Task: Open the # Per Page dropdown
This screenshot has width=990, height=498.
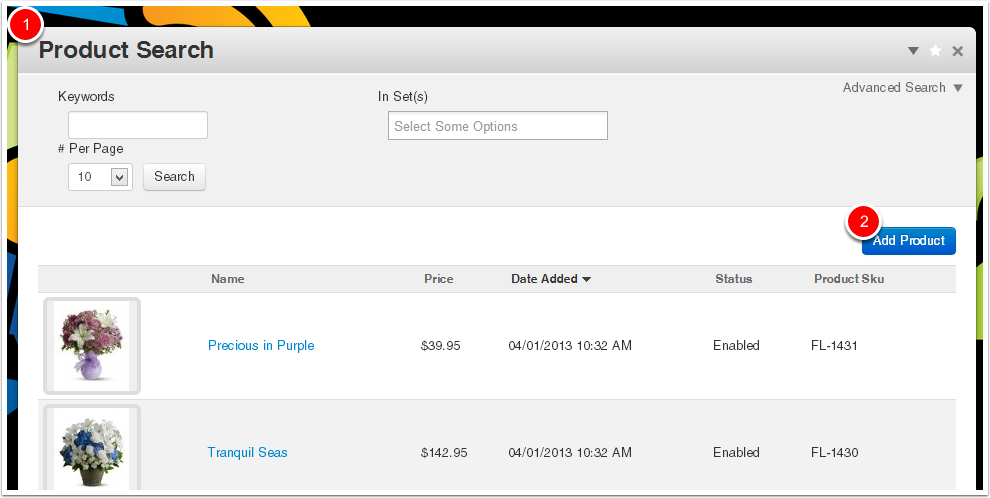Action: [100, 177]
